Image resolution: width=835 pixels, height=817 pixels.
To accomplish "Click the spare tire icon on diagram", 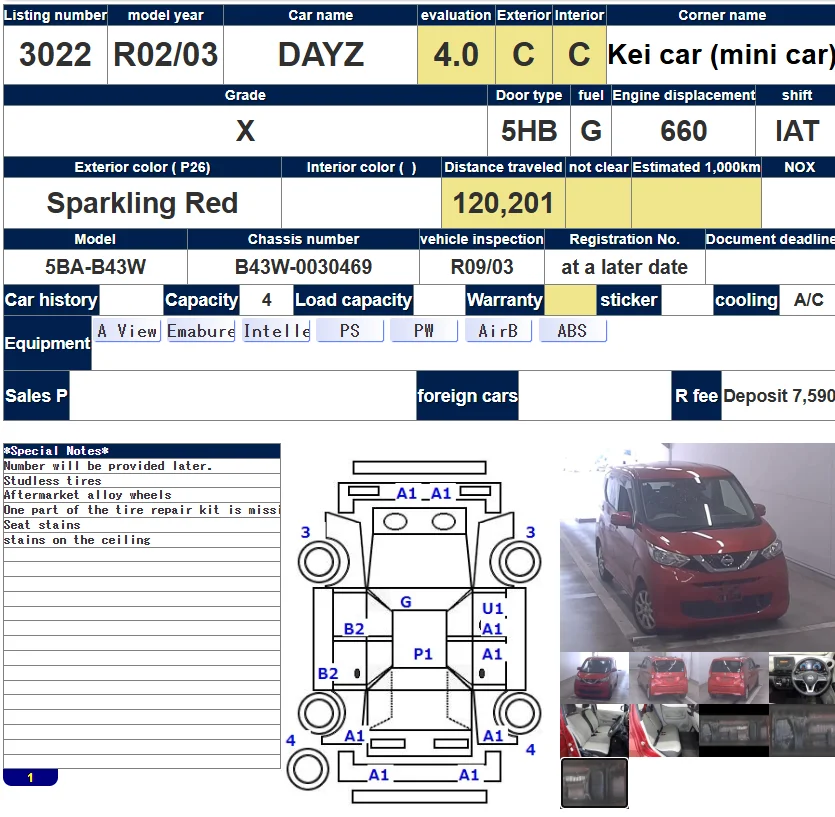I will (307, 769).
